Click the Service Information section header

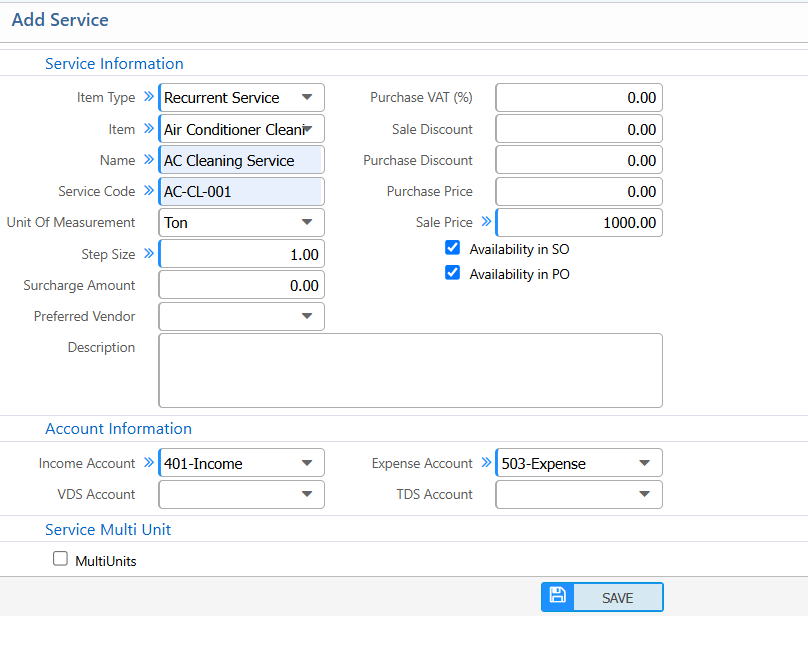click(114, 63)
